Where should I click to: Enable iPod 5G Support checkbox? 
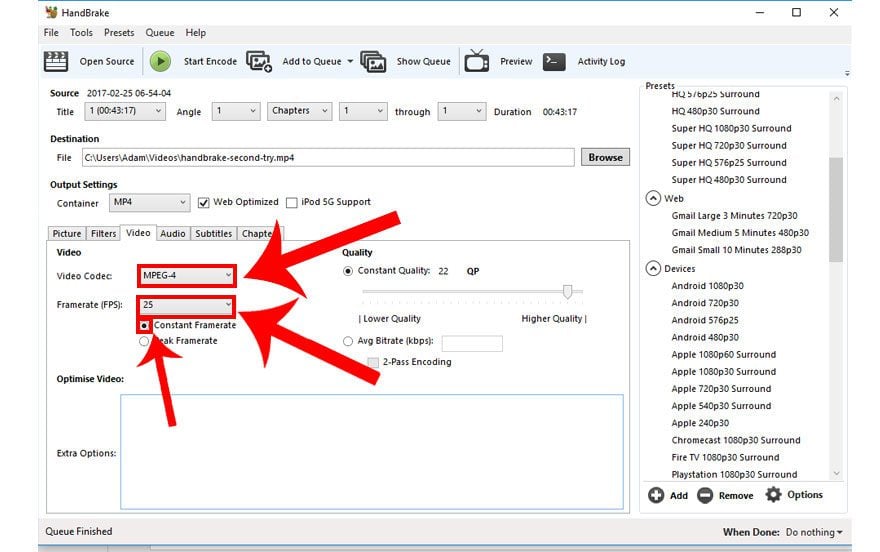291,203
